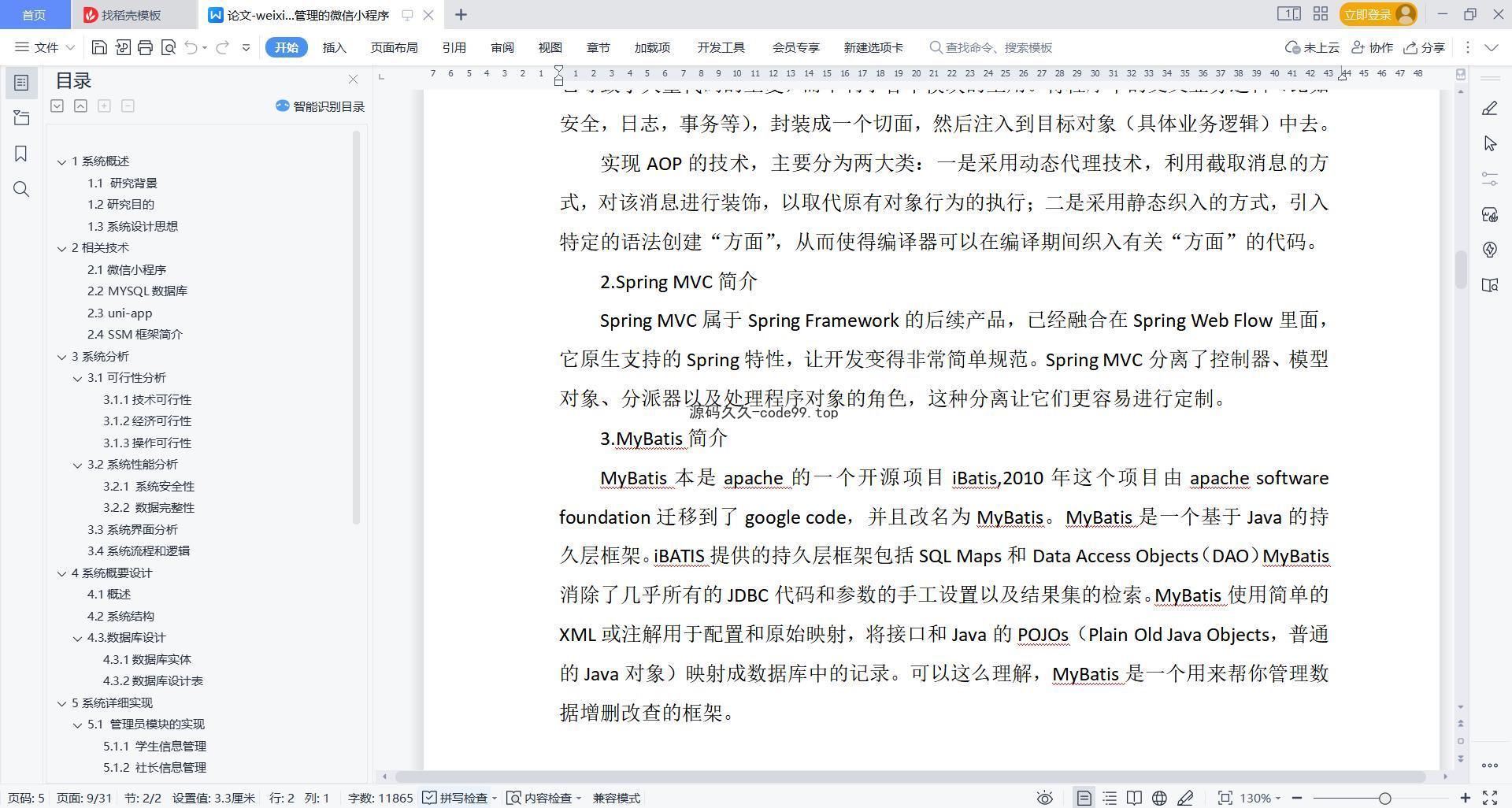Viewport: 1512px width, 808px height.
Task: Open the 文件 menu
Action: tap(45, 47)
